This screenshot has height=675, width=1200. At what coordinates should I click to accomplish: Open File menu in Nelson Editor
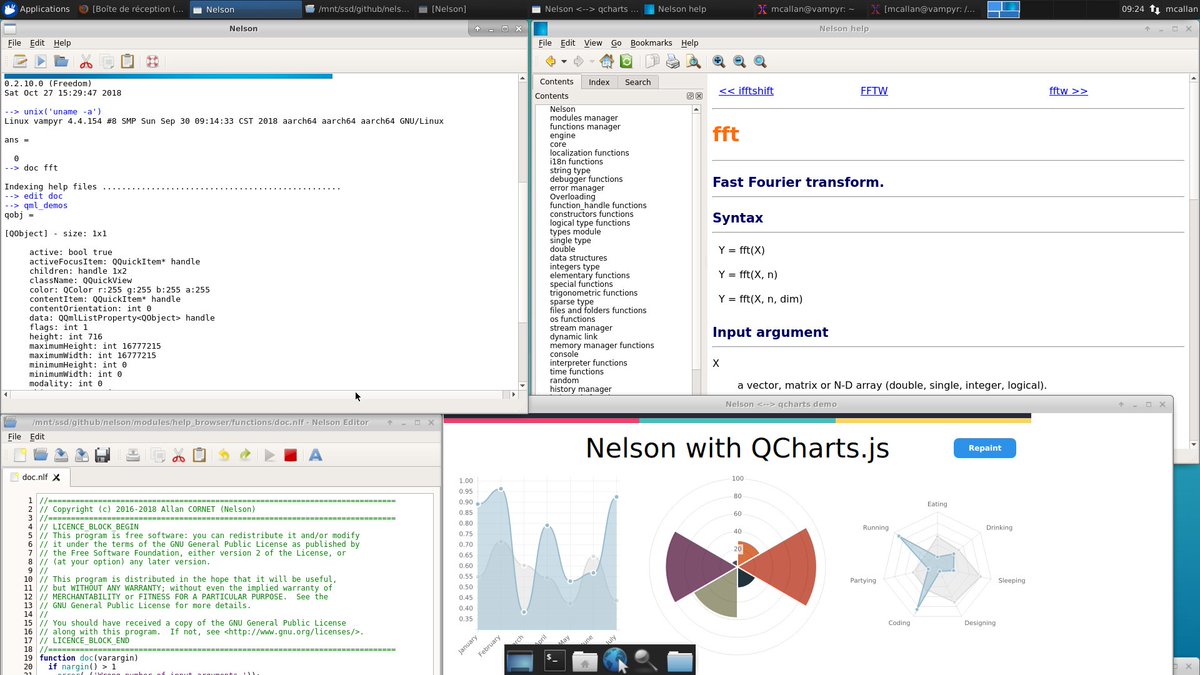pyautogui.click(x=14, y=437)
